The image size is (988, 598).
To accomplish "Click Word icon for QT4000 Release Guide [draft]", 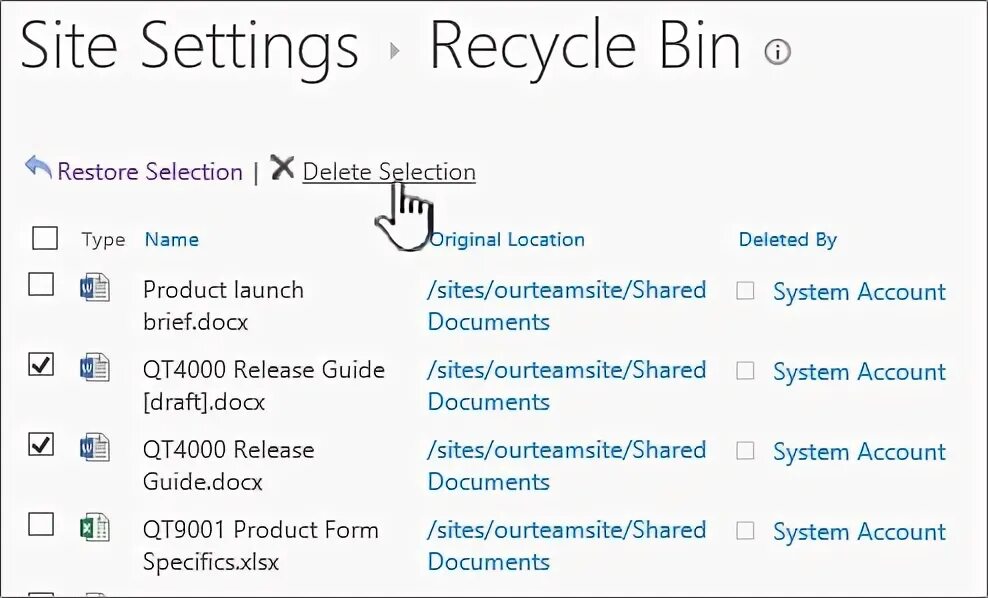I will click(95, 367).
